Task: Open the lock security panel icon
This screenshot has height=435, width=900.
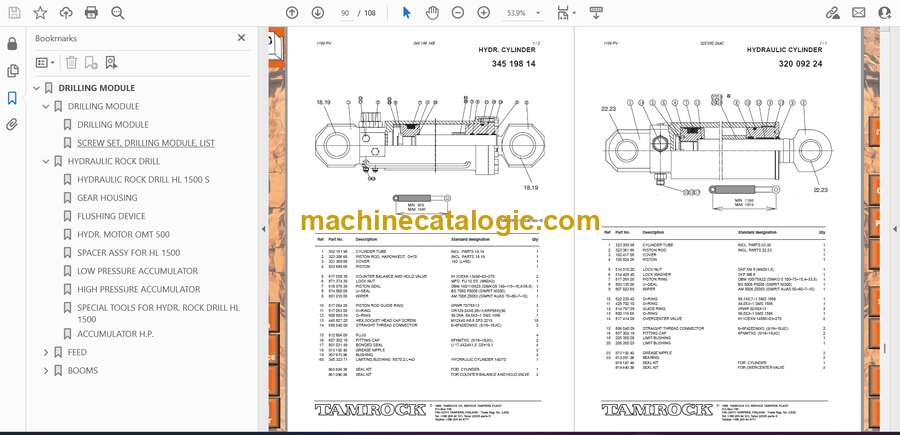Action: [12, 44]
